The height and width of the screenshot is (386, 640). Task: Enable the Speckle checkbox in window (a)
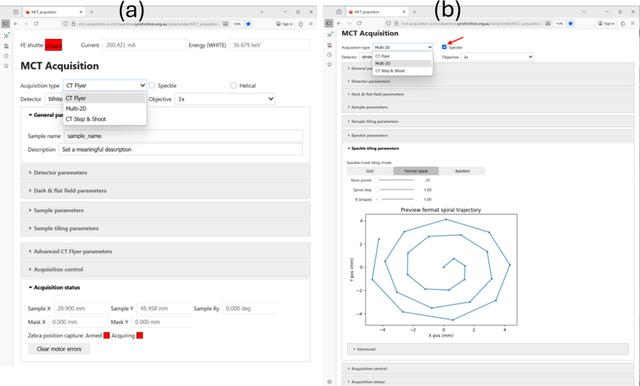pos(152,85)
